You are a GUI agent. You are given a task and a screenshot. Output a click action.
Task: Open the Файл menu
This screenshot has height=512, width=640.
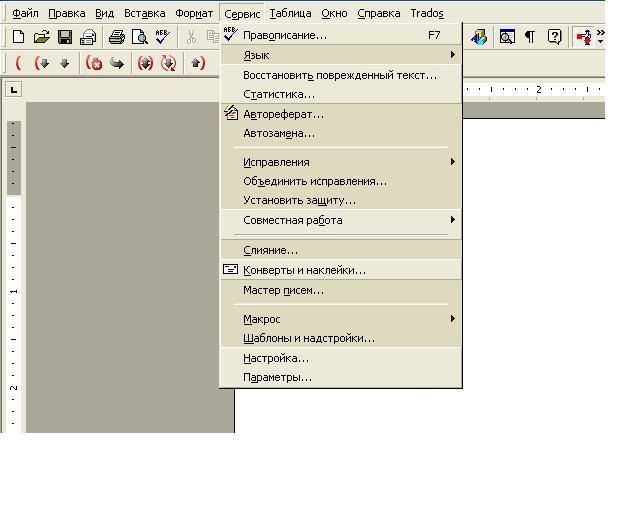[25, 13]
